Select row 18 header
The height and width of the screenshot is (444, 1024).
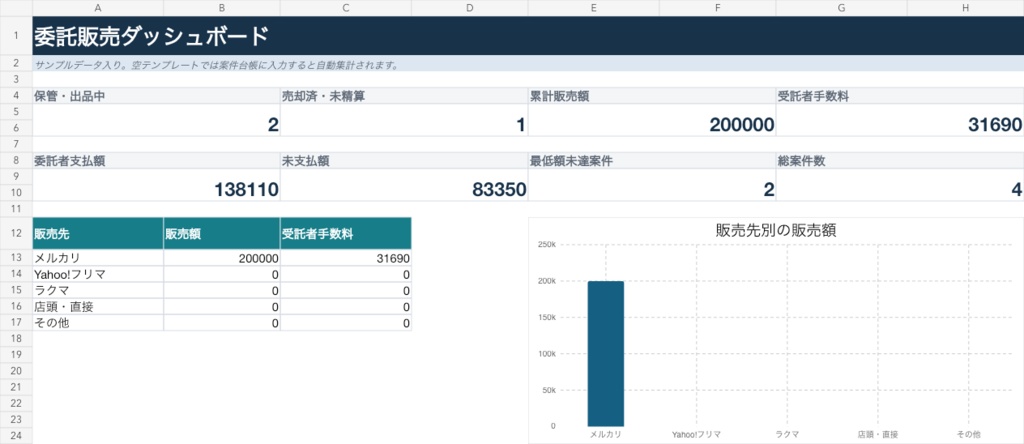click(16, 339)
